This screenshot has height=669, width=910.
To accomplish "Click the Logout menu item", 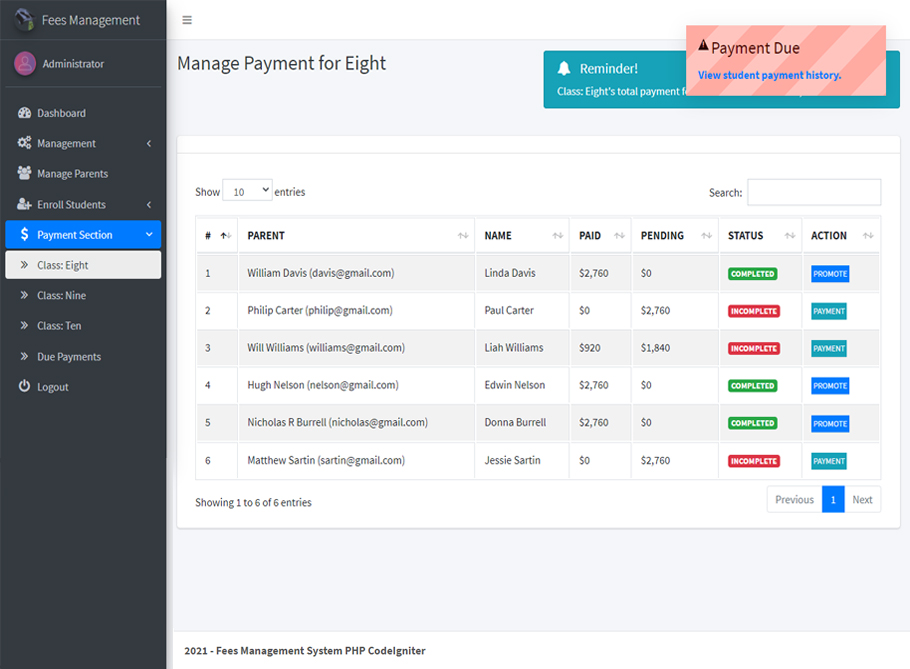I will coord(83,386).
